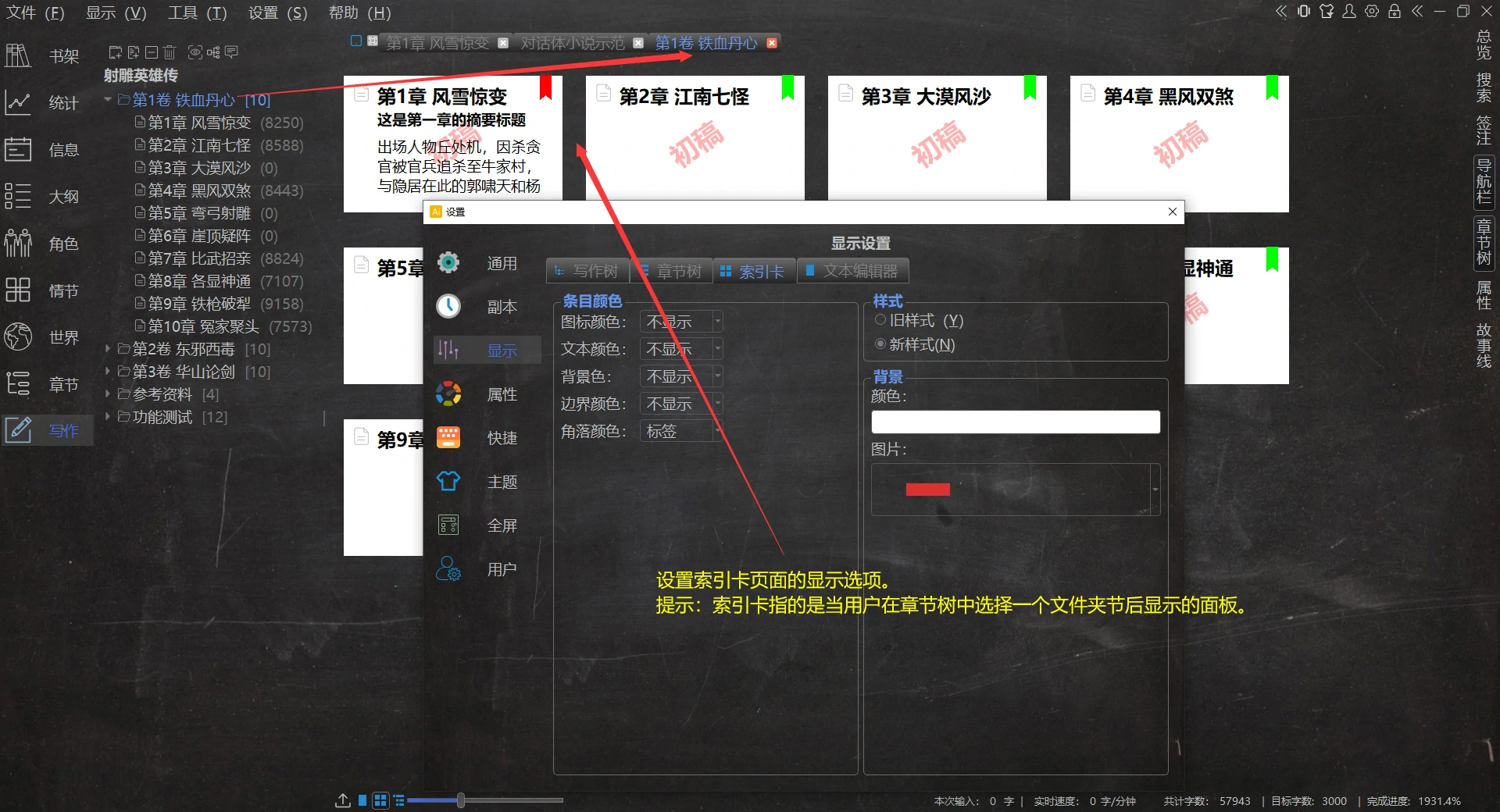The height and width of the screenshot is (812, 1500).
Task: Select the 新样式(N) radio button
Action: (880, 344)
